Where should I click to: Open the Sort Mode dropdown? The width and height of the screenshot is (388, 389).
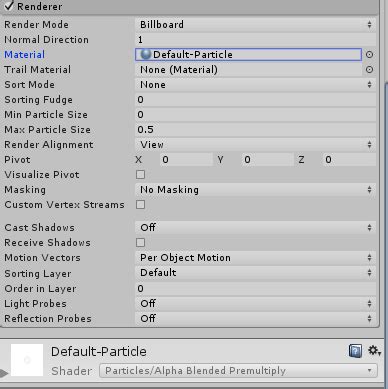[x=255, y=85]
